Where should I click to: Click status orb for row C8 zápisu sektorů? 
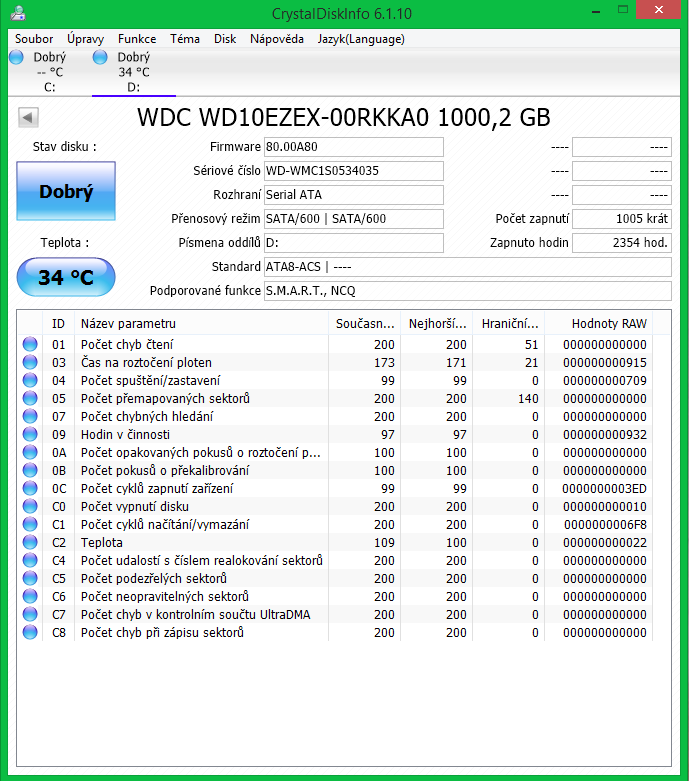[x=30, y=632]
